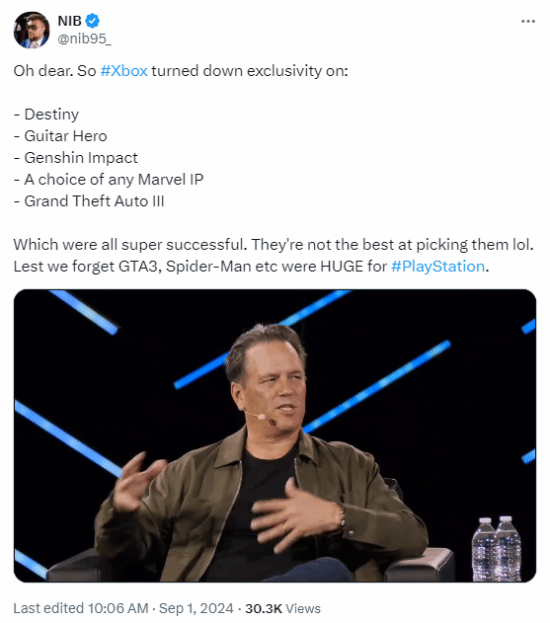The width and height of the screenshot is (550, 623).
Task: Click the Destiny list line
Action: tap(46, 114)
